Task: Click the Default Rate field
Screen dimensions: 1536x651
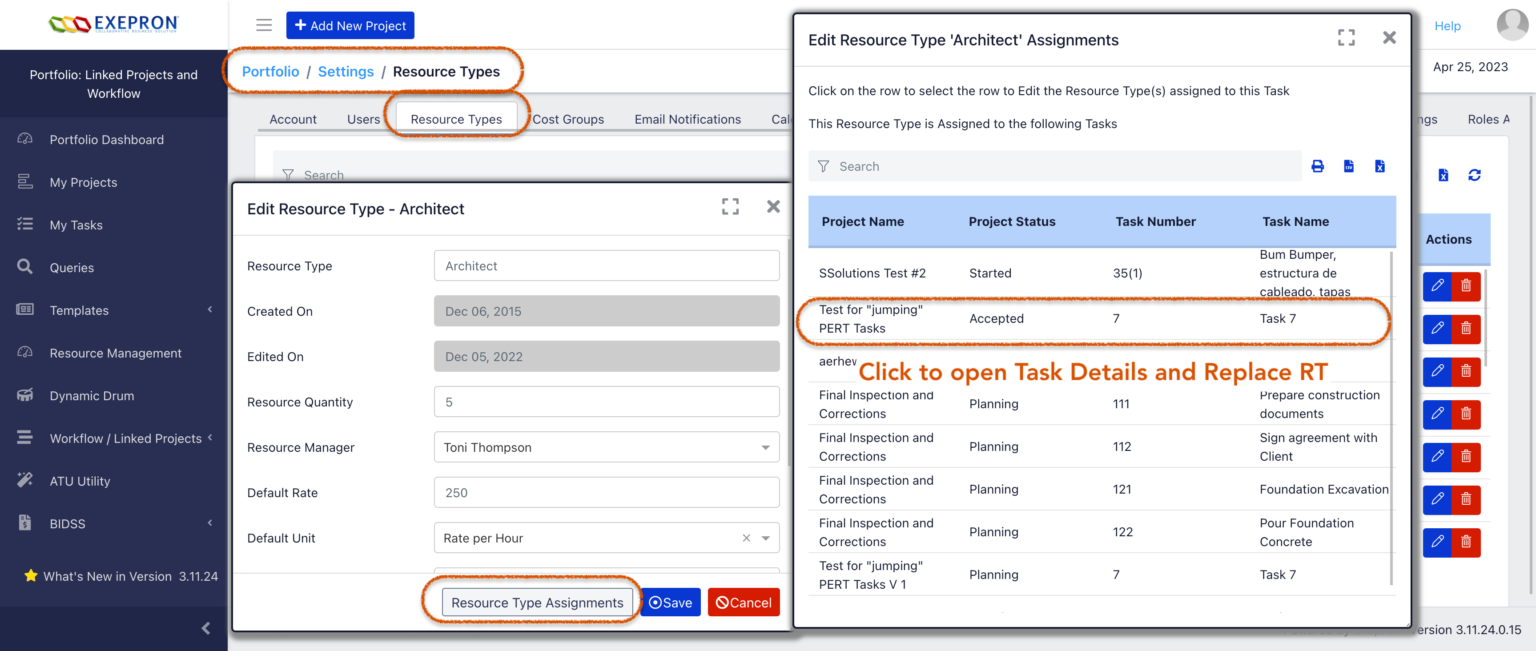Action: tap(606, 492)
